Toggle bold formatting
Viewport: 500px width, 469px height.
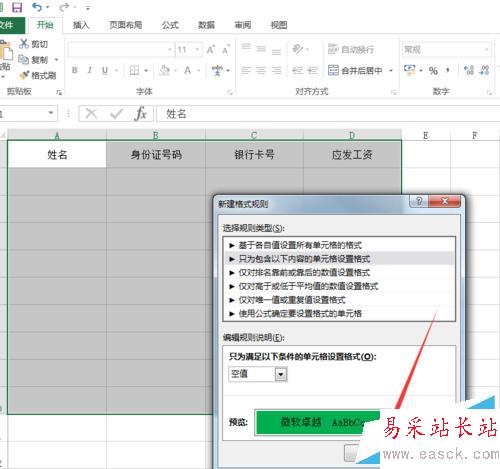coord(75,70)
